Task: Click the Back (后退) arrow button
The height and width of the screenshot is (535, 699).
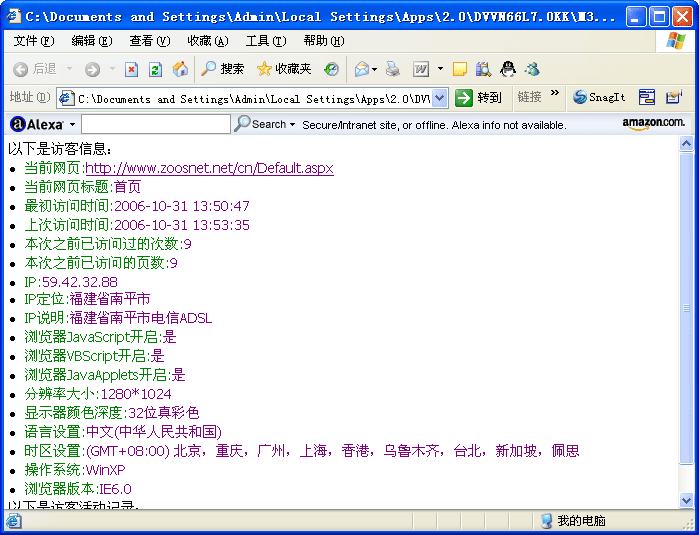Action: [35, 69]
